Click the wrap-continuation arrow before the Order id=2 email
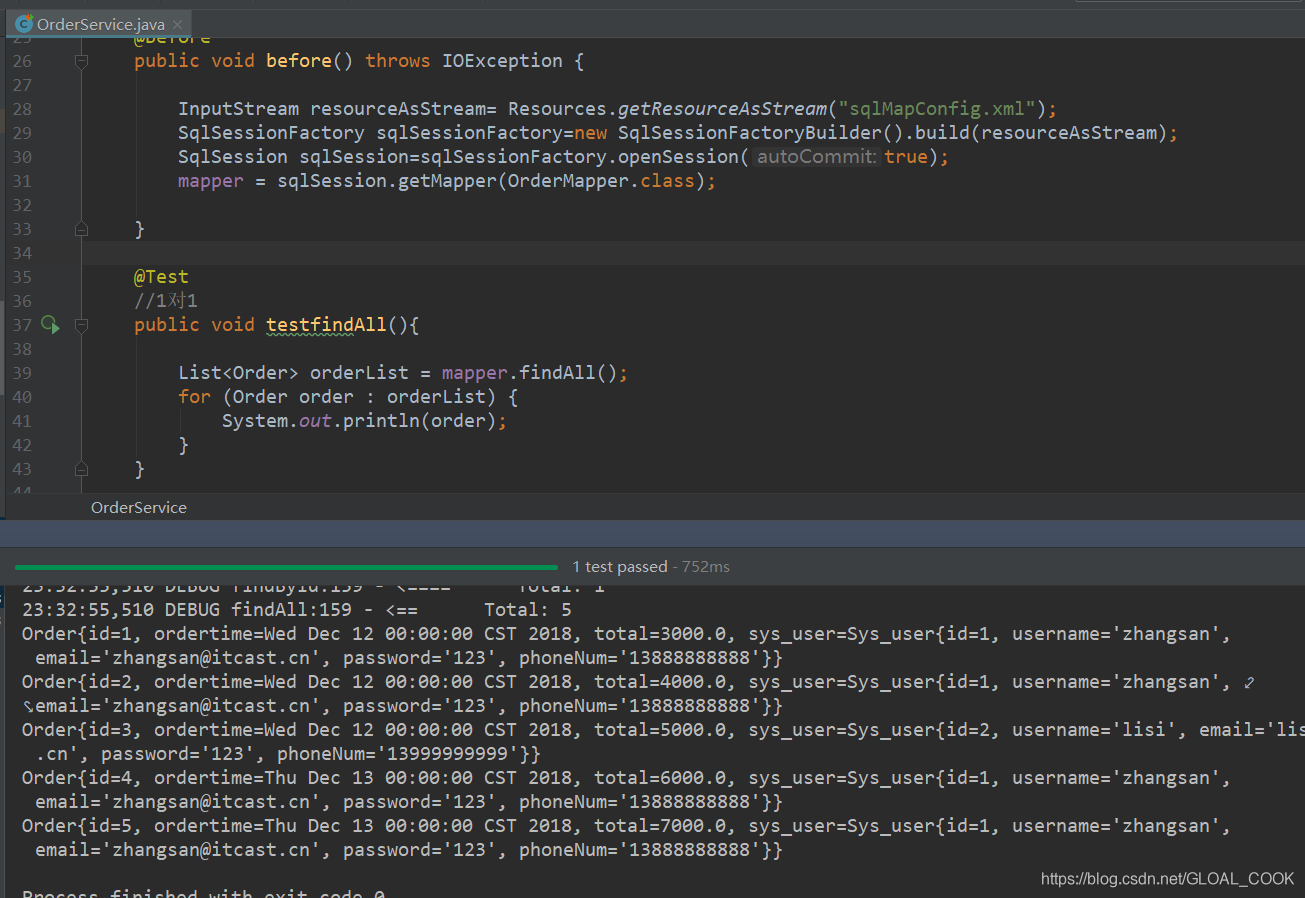The image size is (1305, 898). pyautogui.click(x=27, y=706)
